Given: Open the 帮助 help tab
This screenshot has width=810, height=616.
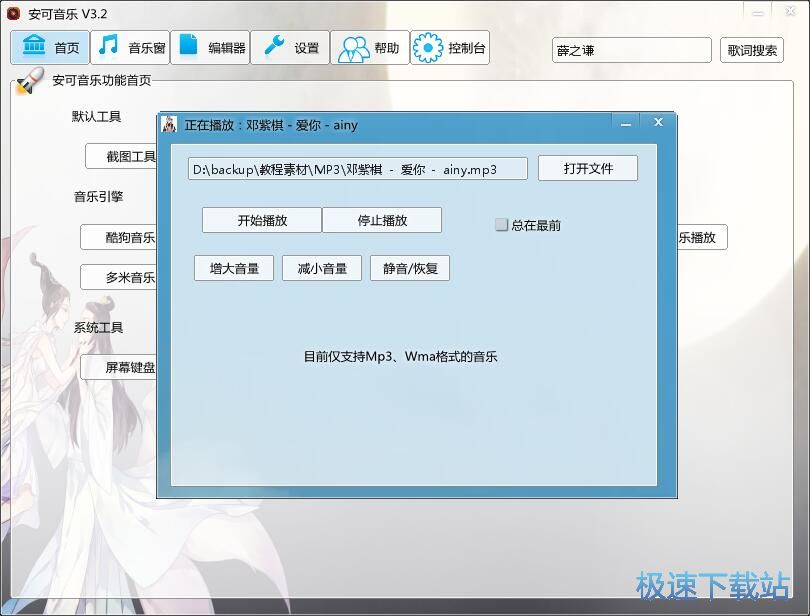Looking at the screenshot, I should pos(370,48).
